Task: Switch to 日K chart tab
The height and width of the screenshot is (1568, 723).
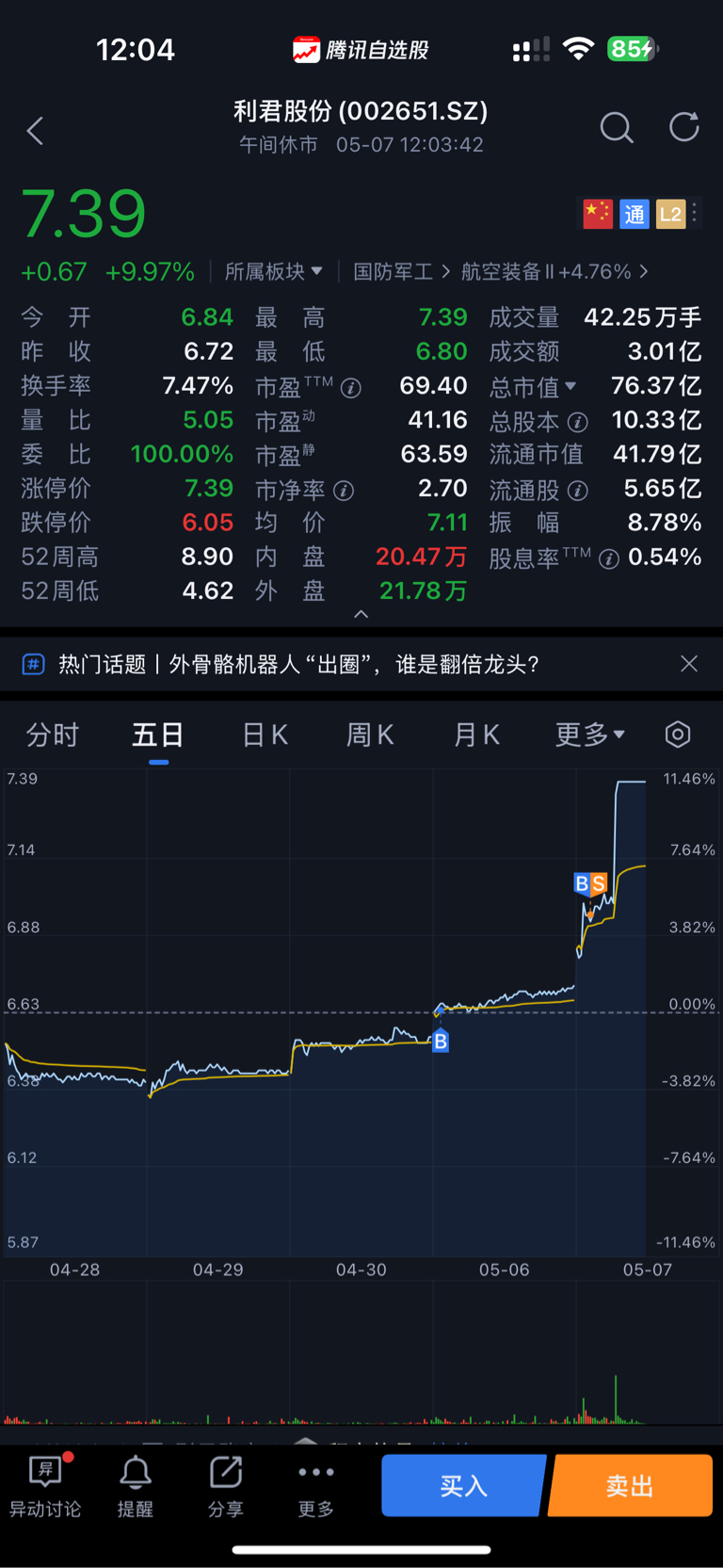Action: 265,735
